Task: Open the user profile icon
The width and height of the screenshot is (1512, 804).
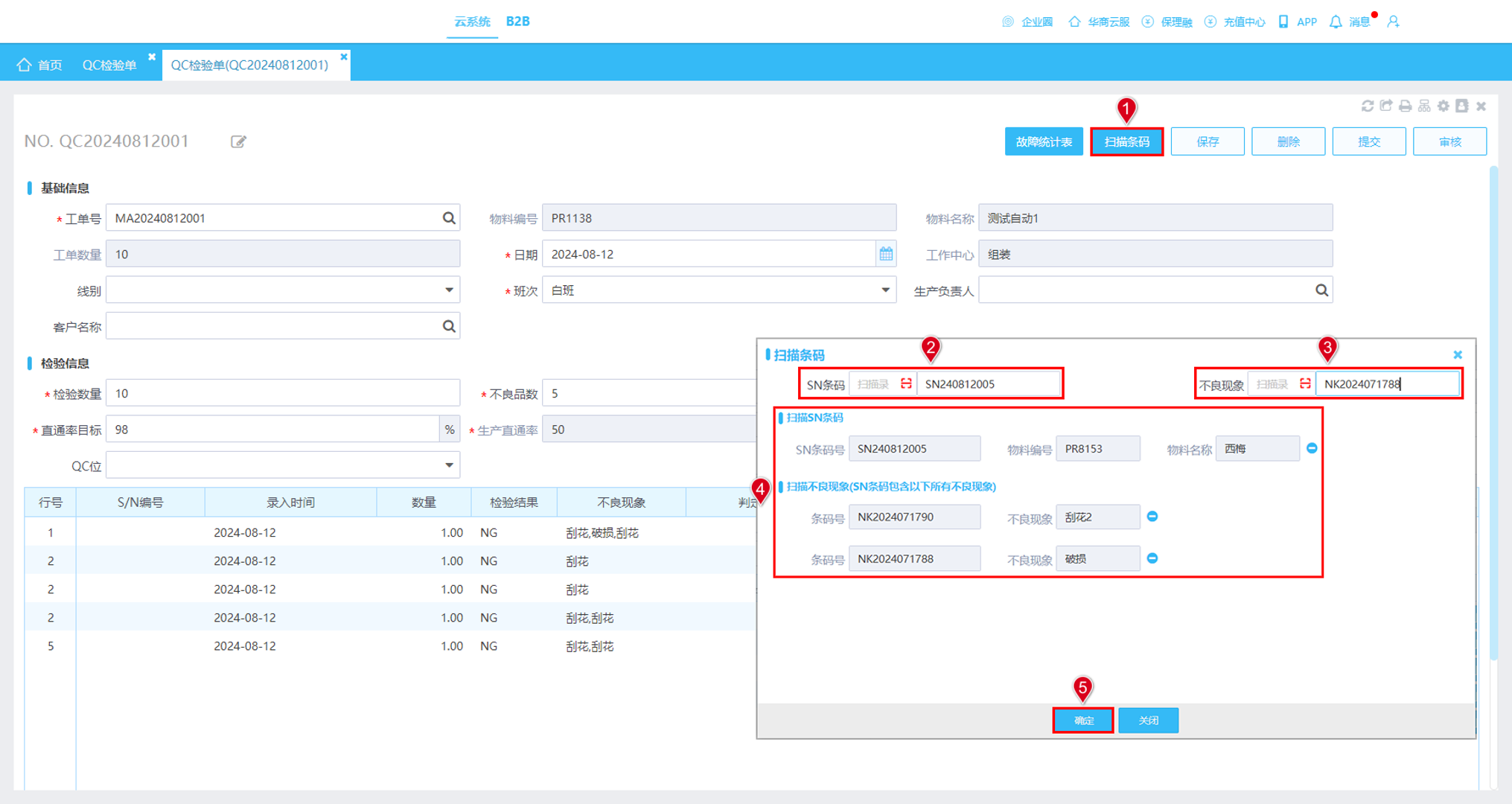Action: pyautogui.click(x=1394, y=22)
